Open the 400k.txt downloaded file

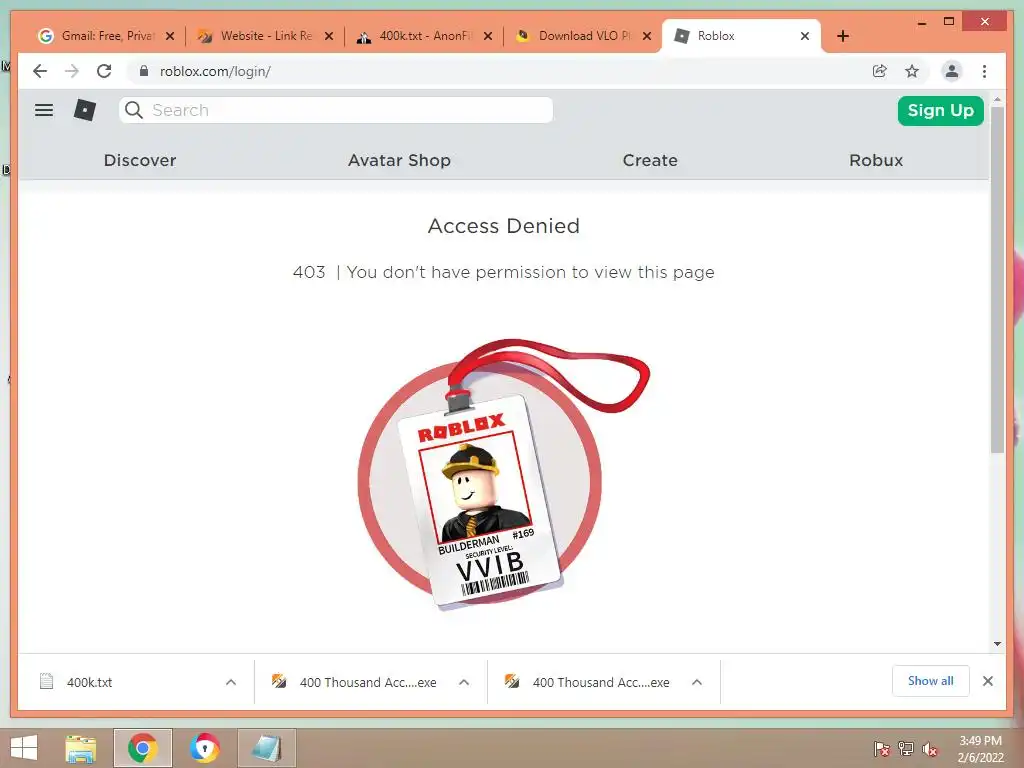(89, 682)
